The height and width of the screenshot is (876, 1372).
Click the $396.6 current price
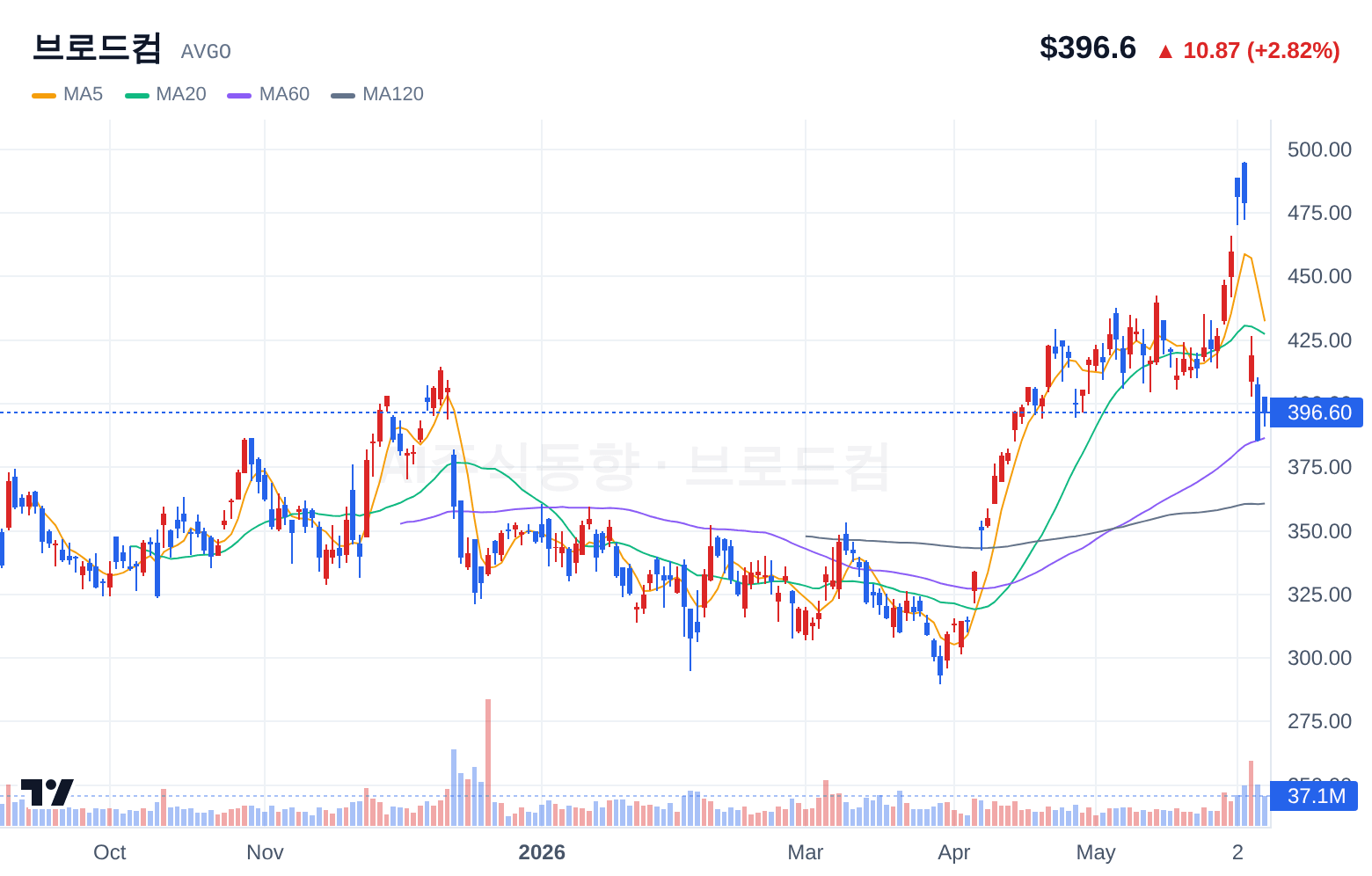pos(1088,48)
